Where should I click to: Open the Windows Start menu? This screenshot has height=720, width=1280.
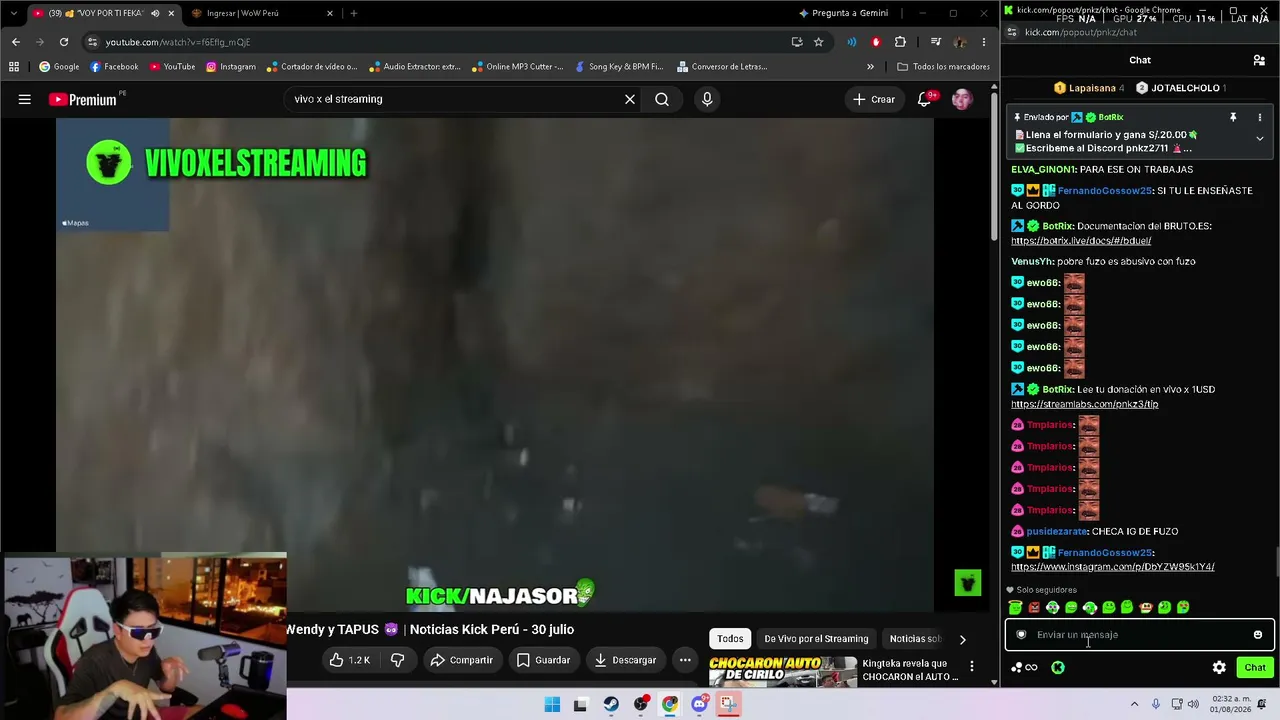click(552, 705)
